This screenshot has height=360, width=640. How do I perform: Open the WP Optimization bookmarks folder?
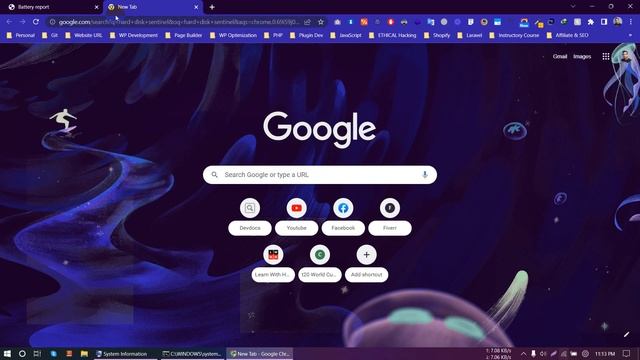pyautogui.click(x=233, y=36)
